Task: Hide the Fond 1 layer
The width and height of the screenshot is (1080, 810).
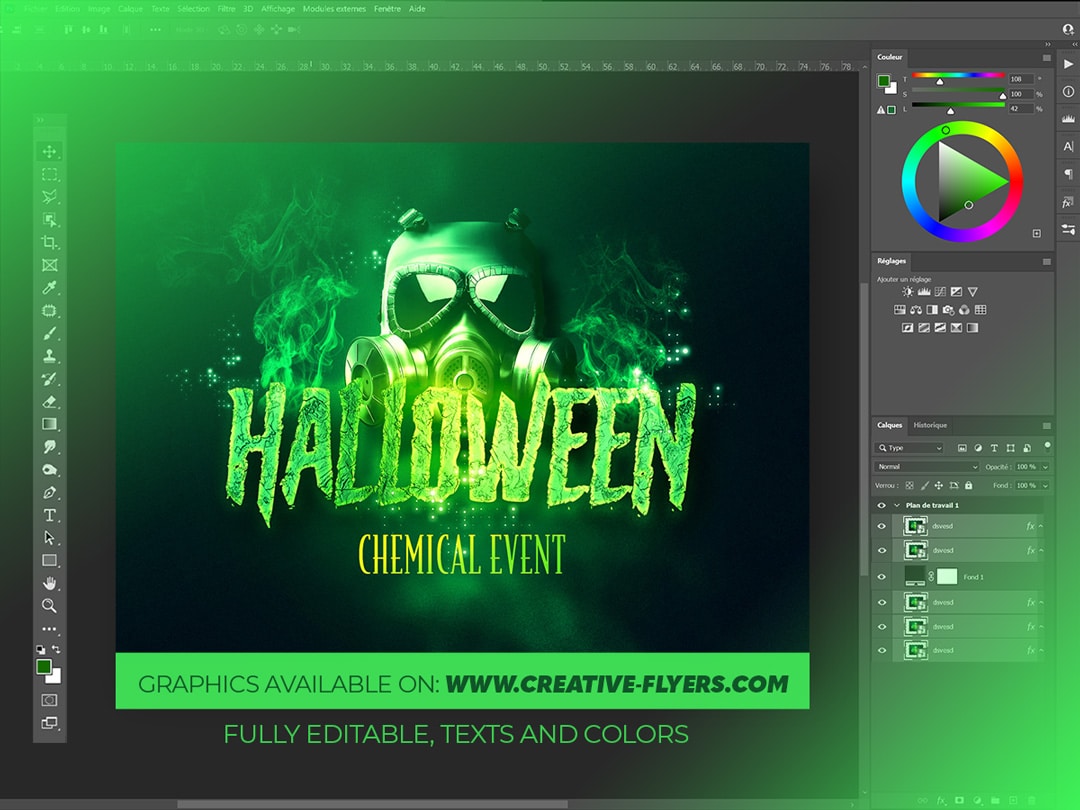Action: click(x=881, y=577)
